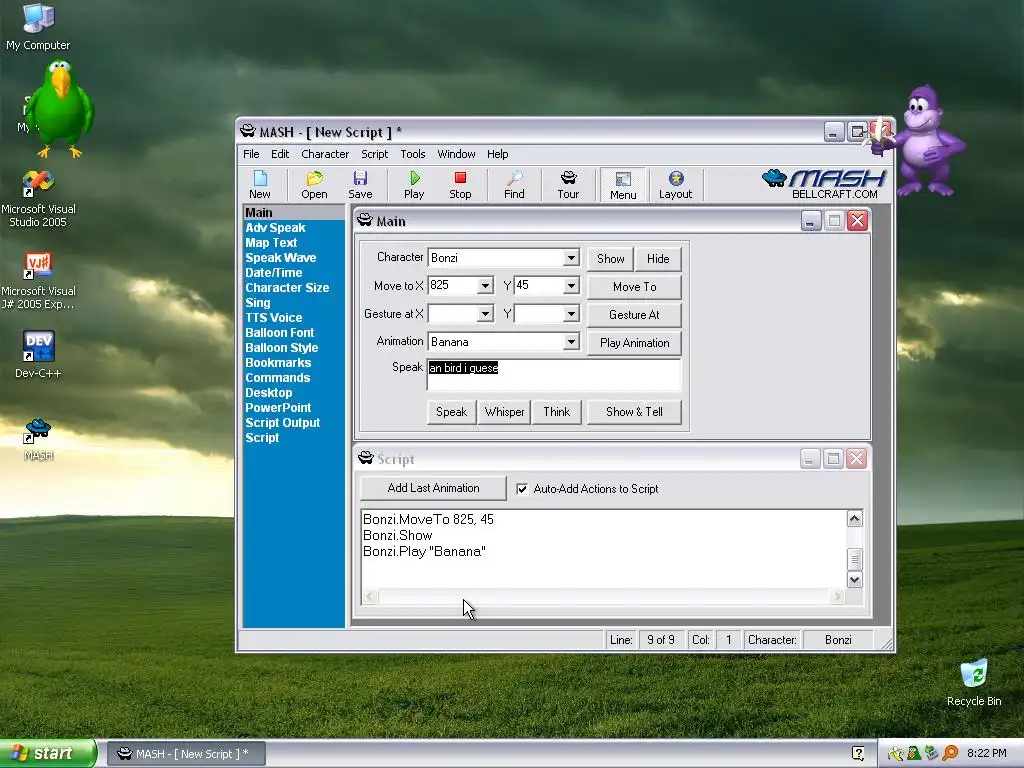Screen dimensions: 1024x768
Task: Click the MASH Bellcraft.com logo
Action: [825, 184]
